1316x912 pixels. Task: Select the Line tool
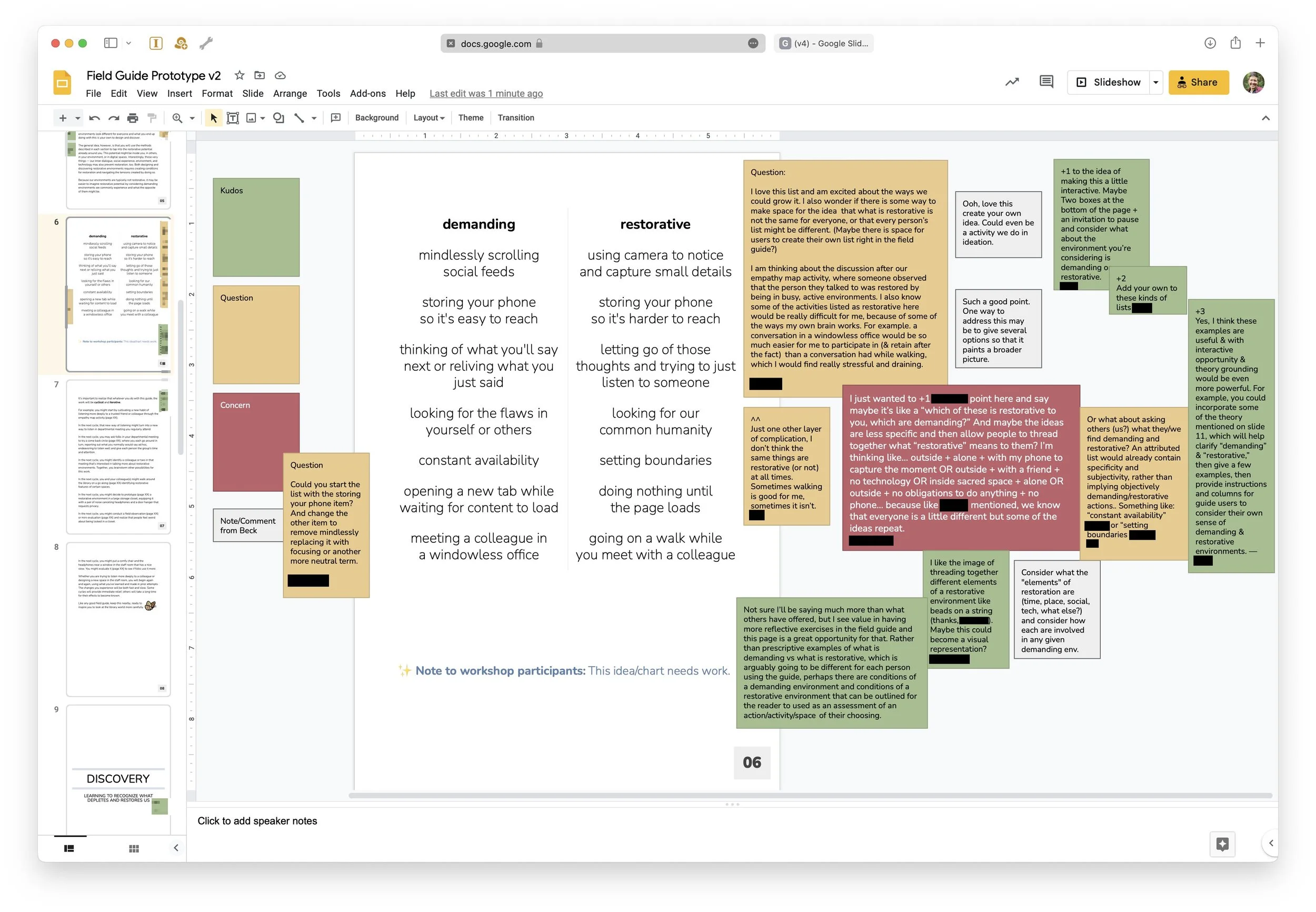click(x=298, y=118)
